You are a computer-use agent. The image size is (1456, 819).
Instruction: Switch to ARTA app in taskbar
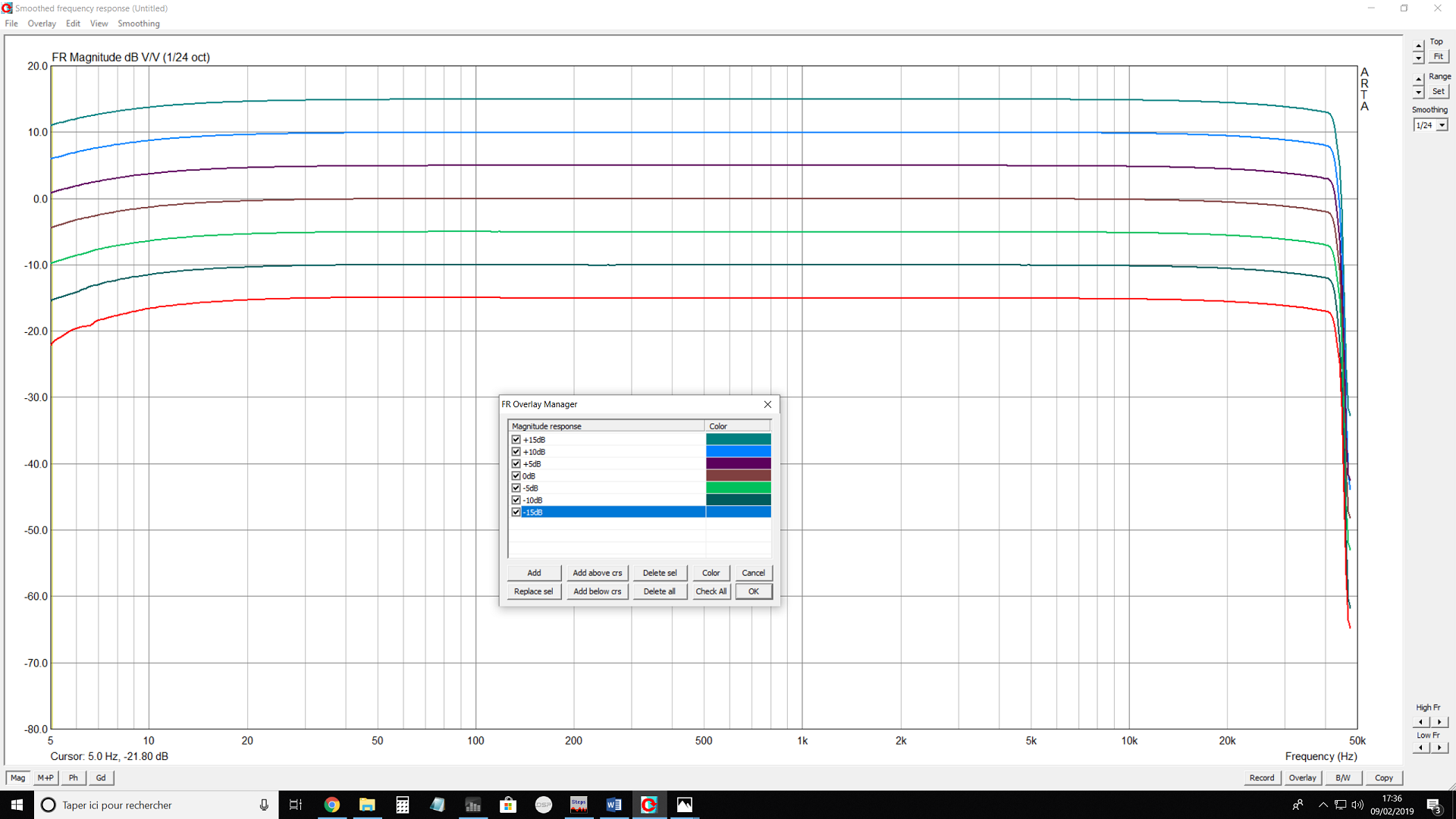click(649, 805)
